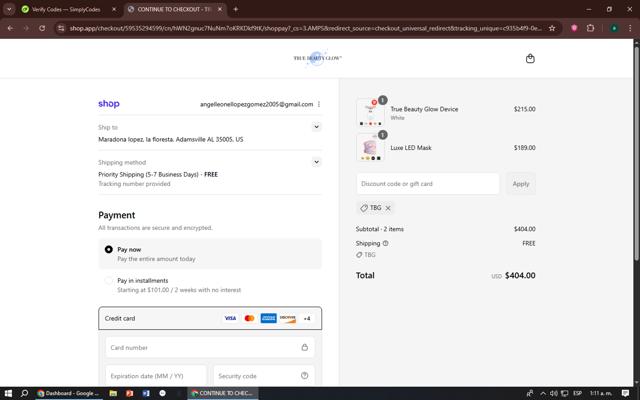Viewport: 640px width, 400px height.
Task: Close the Verify Codes SimplyCodes tab
Action: [x=114, y=9]
